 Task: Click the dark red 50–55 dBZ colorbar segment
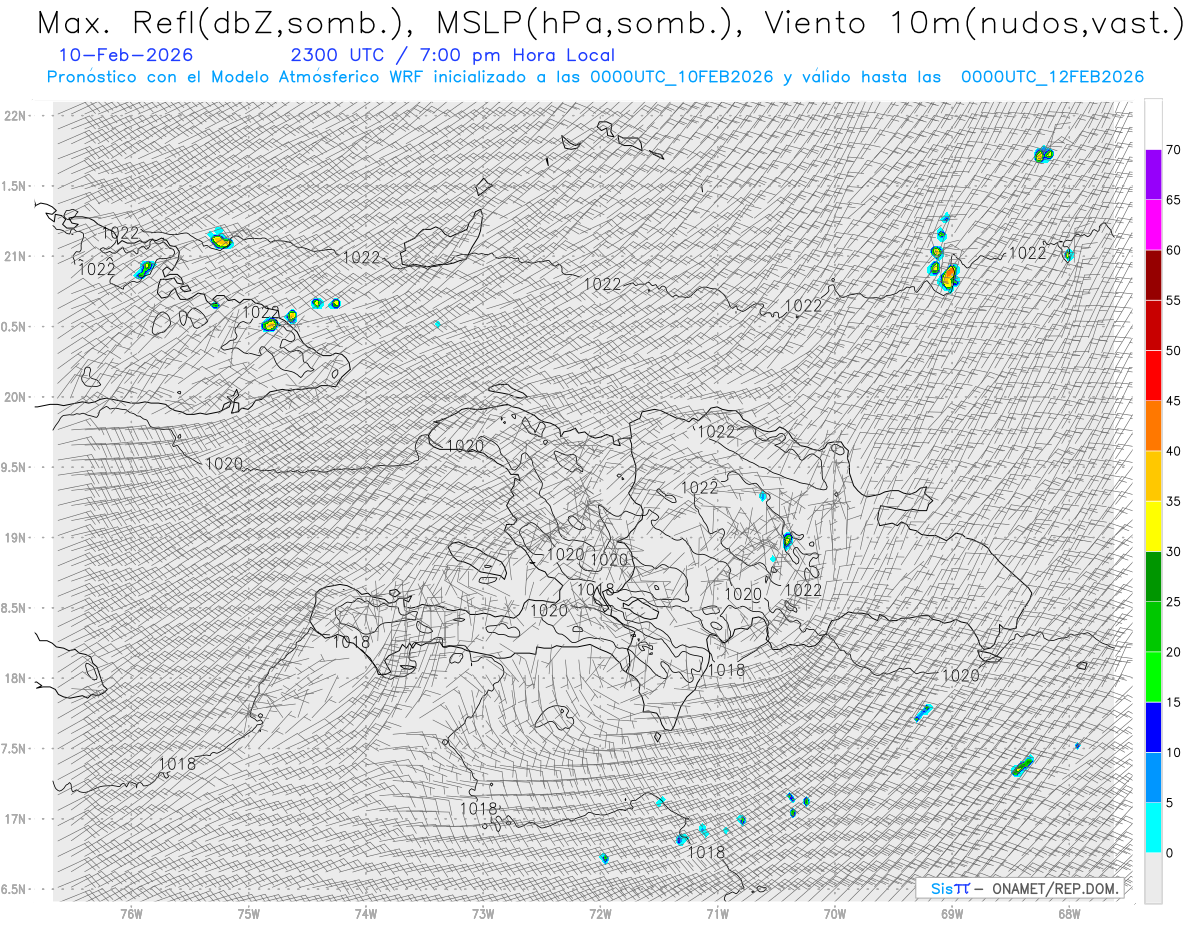click(x=1153, y=325)
